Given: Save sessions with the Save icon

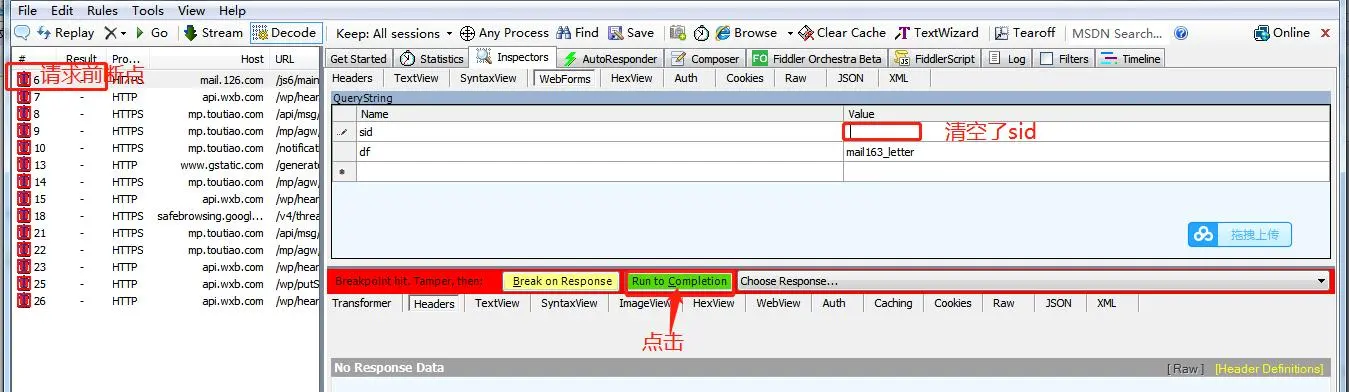Looking at the screenshot, I should tap(631, 33).
